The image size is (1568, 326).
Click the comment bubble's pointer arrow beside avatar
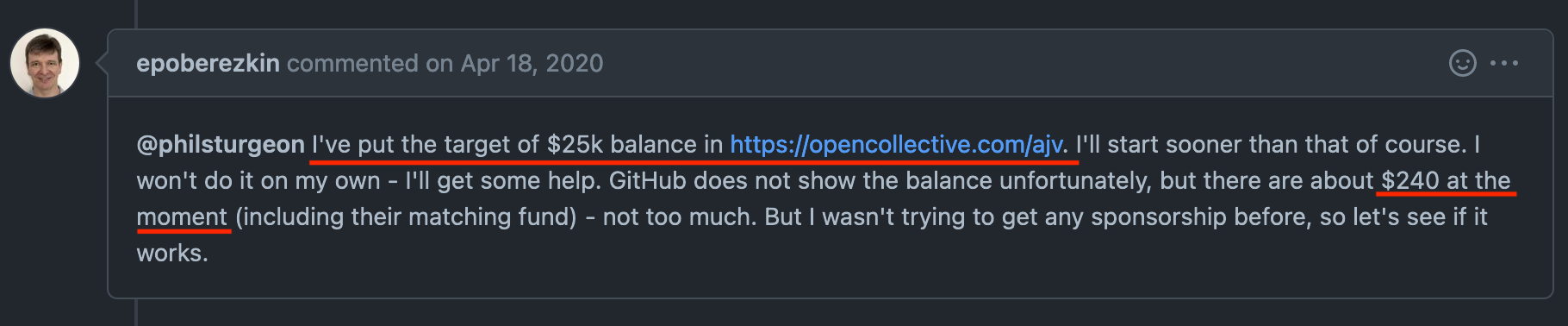tap(101, 63)
